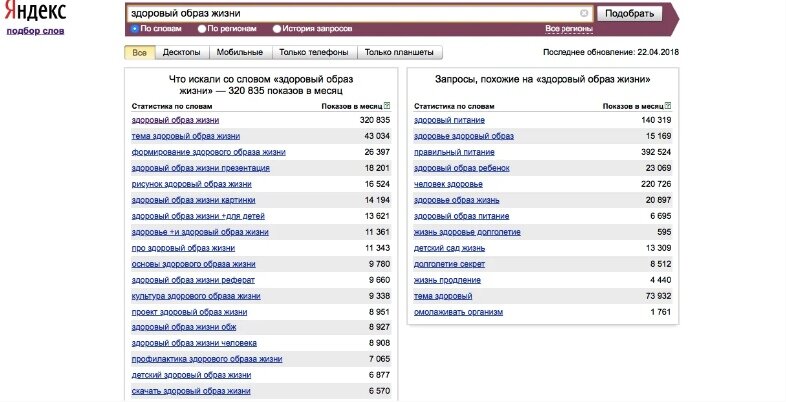
Task: Open 'правильный питание' similar query
Action: (x=454, y=152)
